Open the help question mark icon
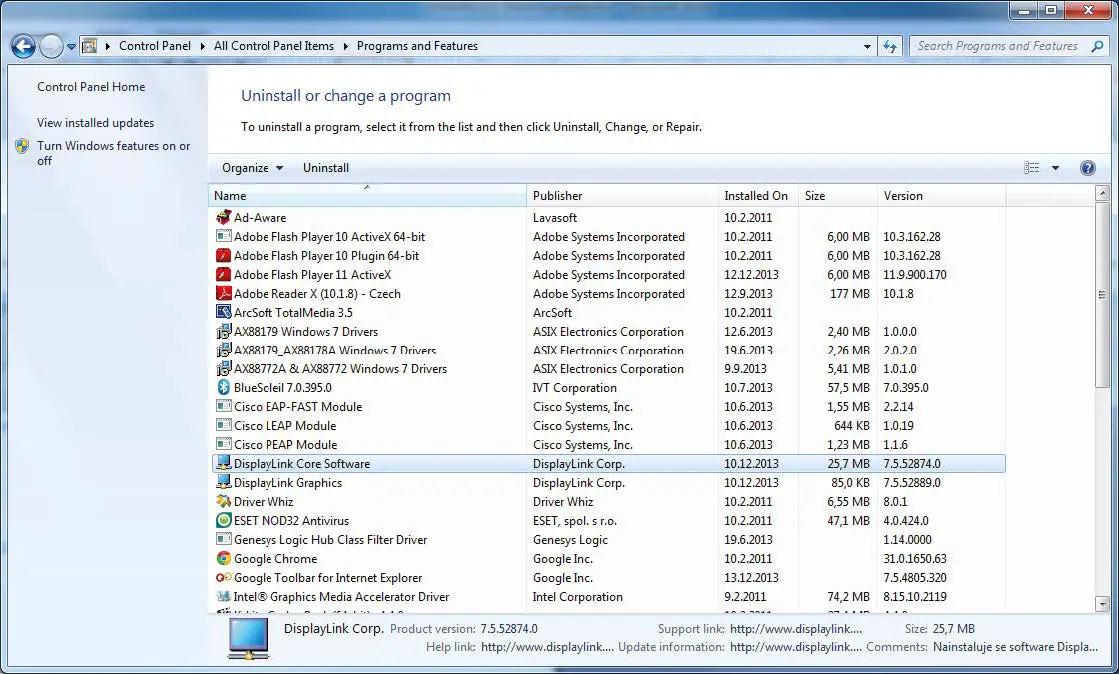 coord(1088,168)
